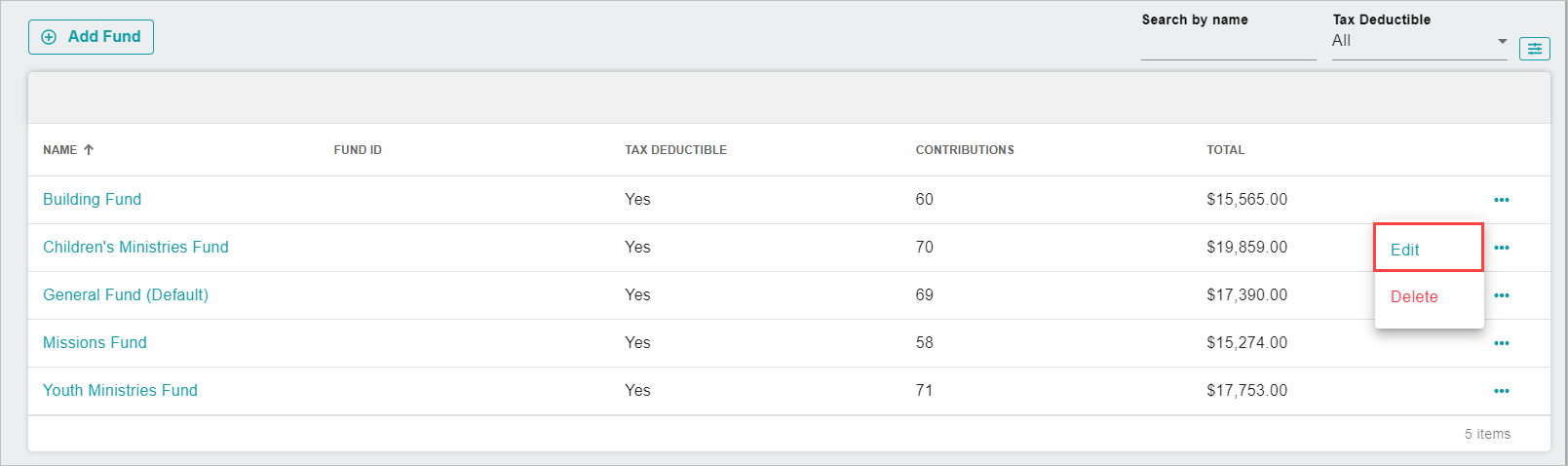Select the All value in Tax Deductible filter
Screen dimensions: 1568x466
[x=1341, y=41]
